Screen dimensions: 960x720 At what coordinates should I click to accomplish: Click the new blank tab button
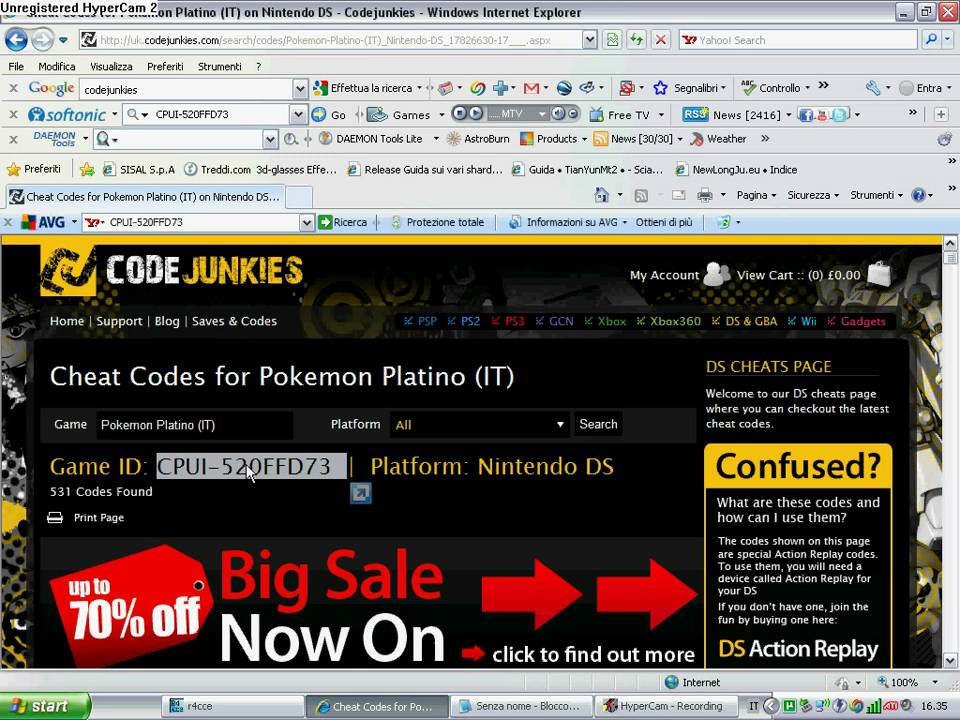[299, 197]
